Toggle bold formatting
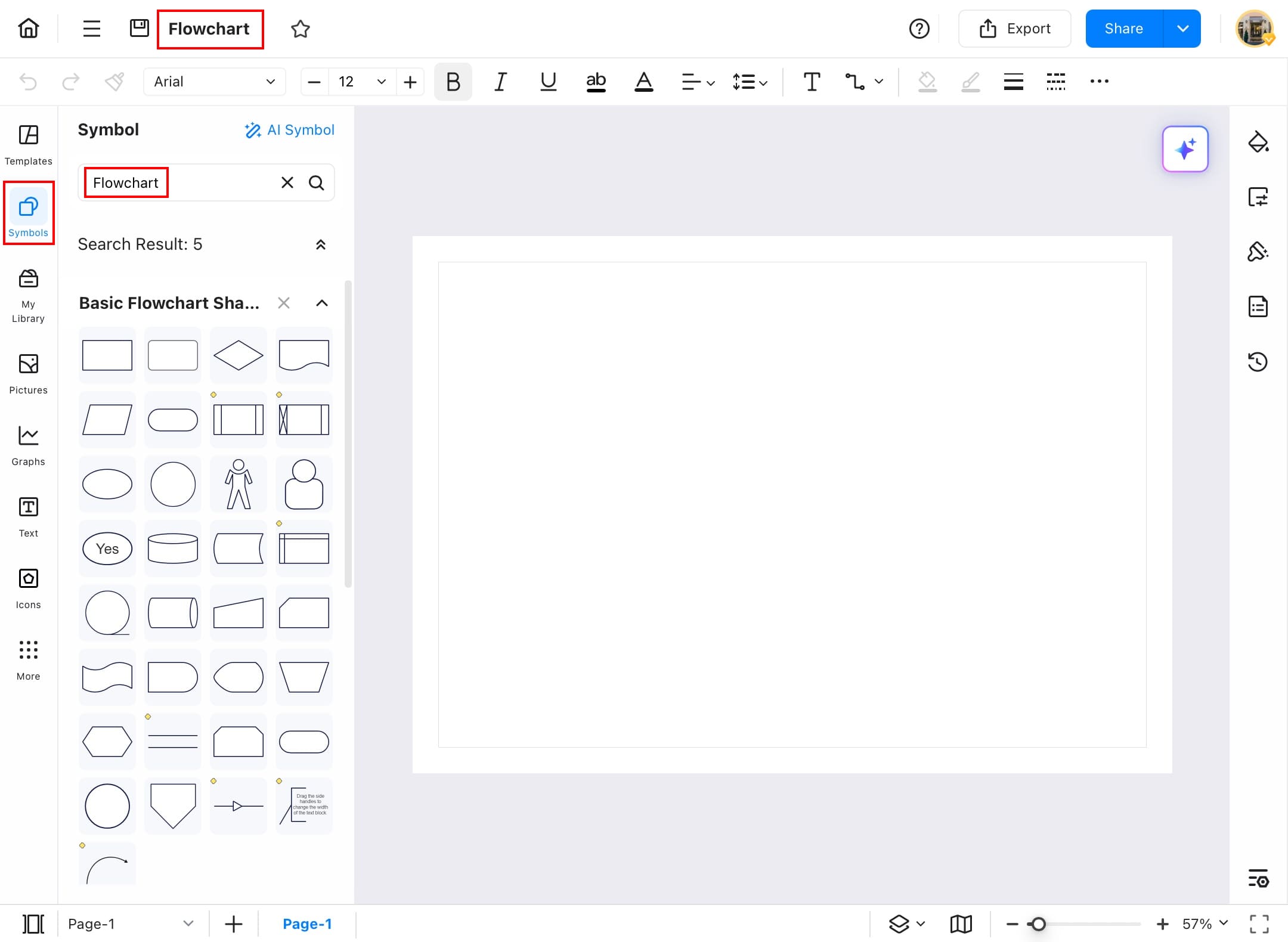1288x942 pixels. (453, 82)
